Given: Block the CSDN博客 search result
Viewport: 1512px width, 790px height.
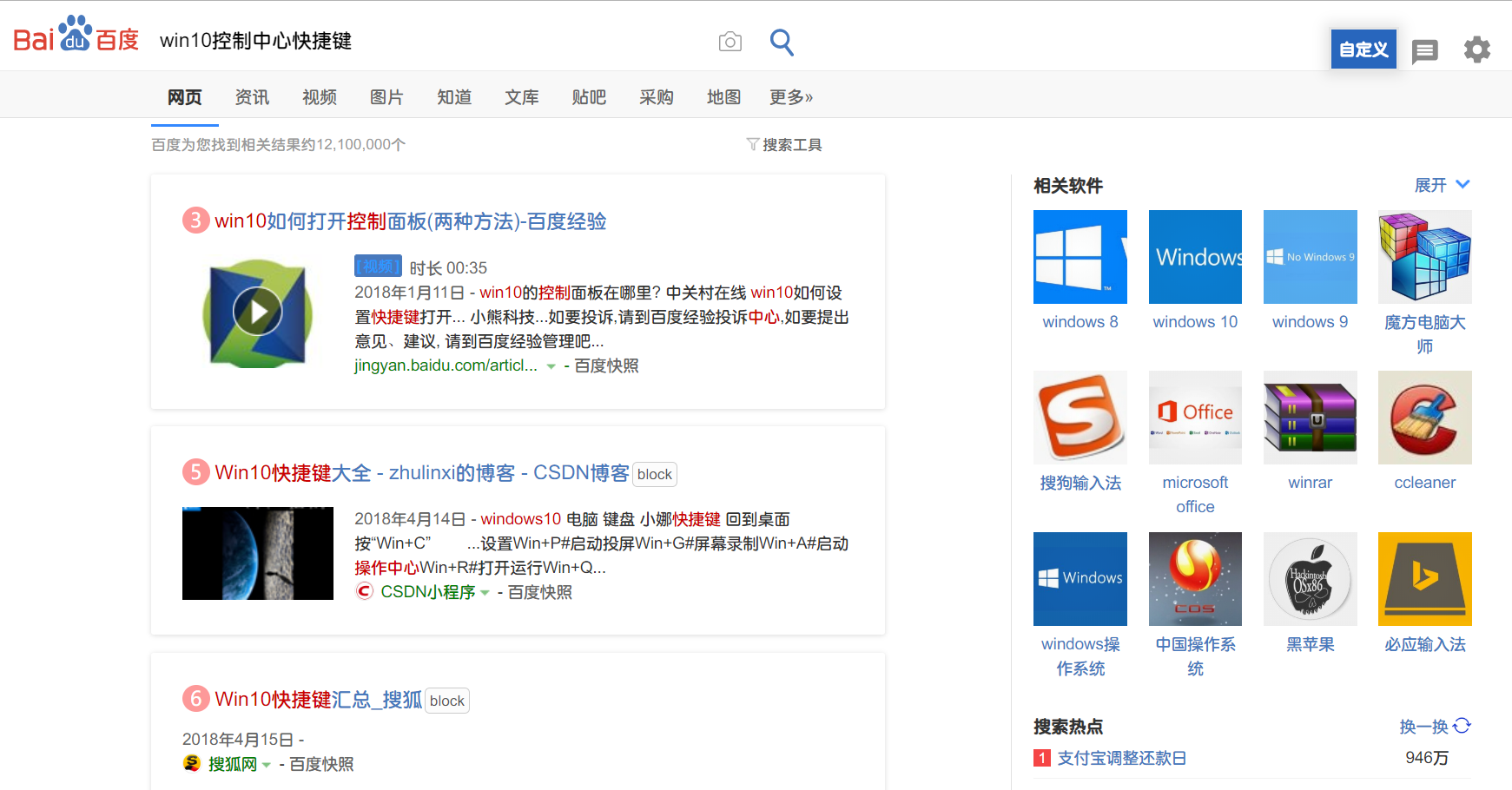Looking at the screenshot, I should click(655, 474).
